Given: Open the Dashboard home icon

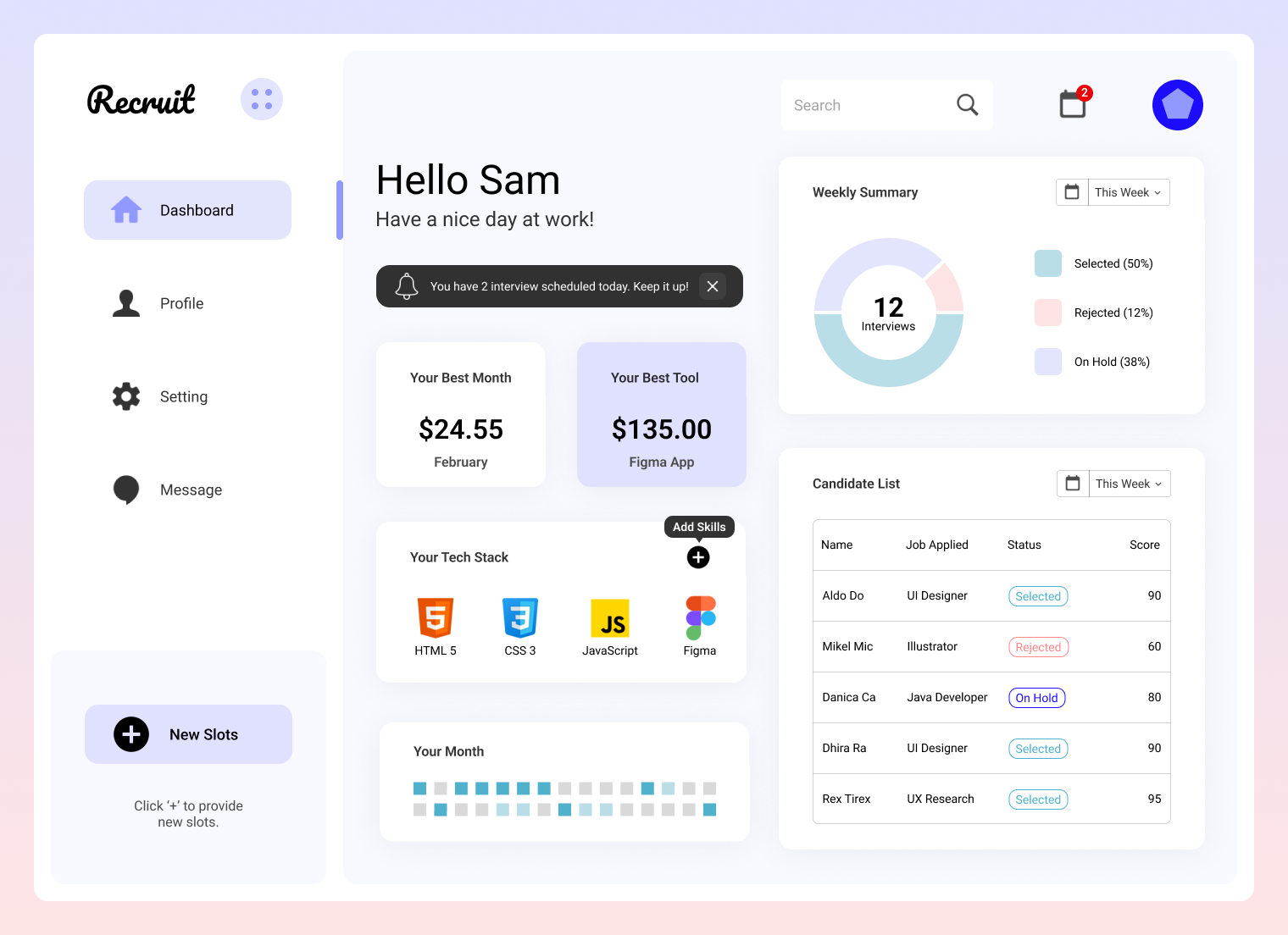Looking at the screenshot, I should coord(126,209).
